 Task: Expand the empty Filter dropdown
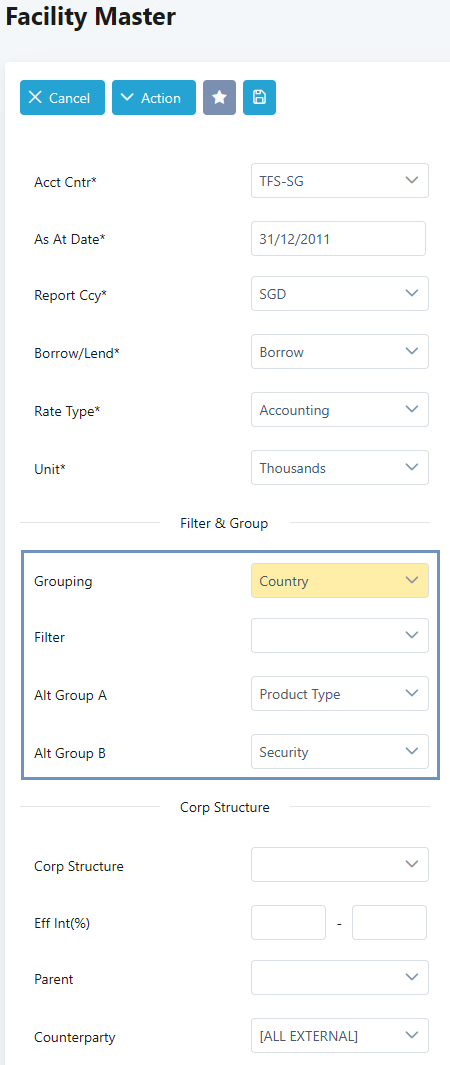tap(340, 636)
